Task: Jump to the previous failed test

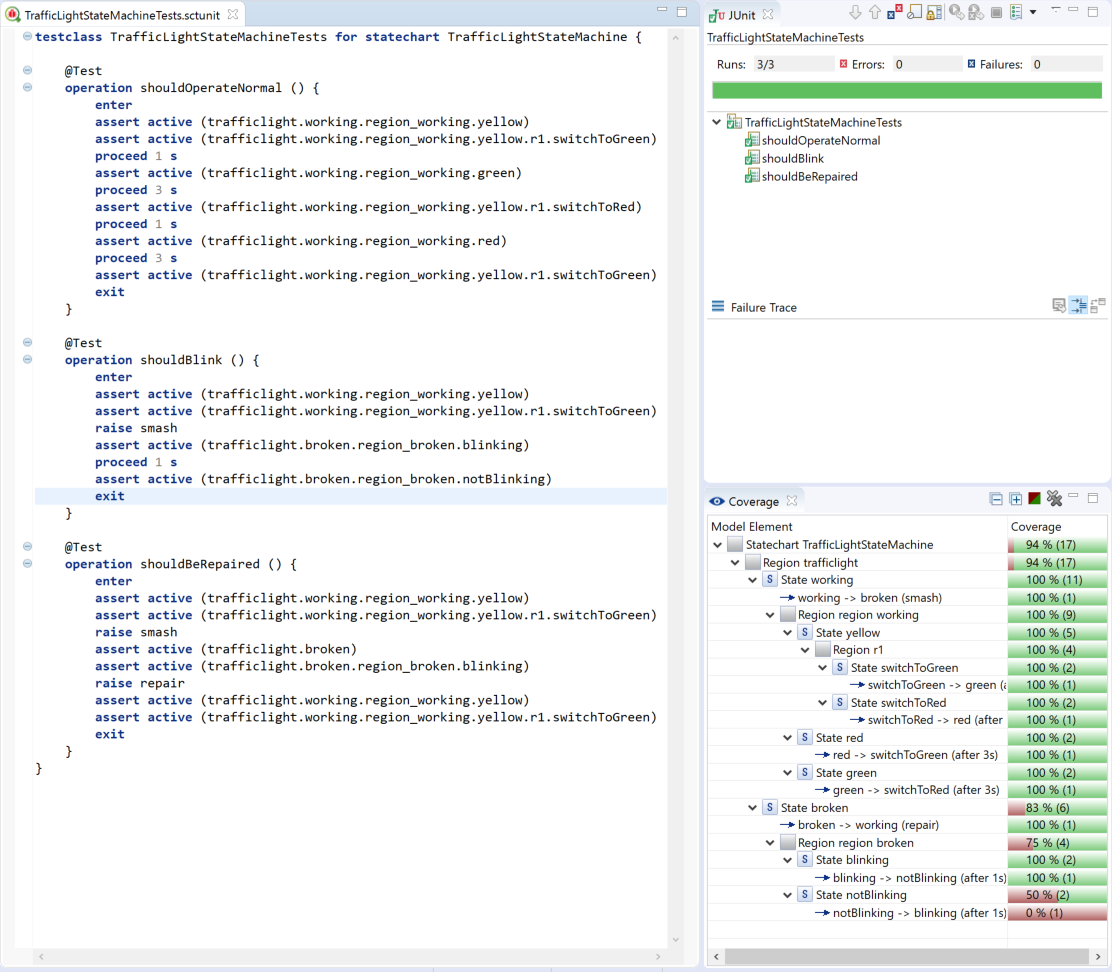Action: [874, 12]
